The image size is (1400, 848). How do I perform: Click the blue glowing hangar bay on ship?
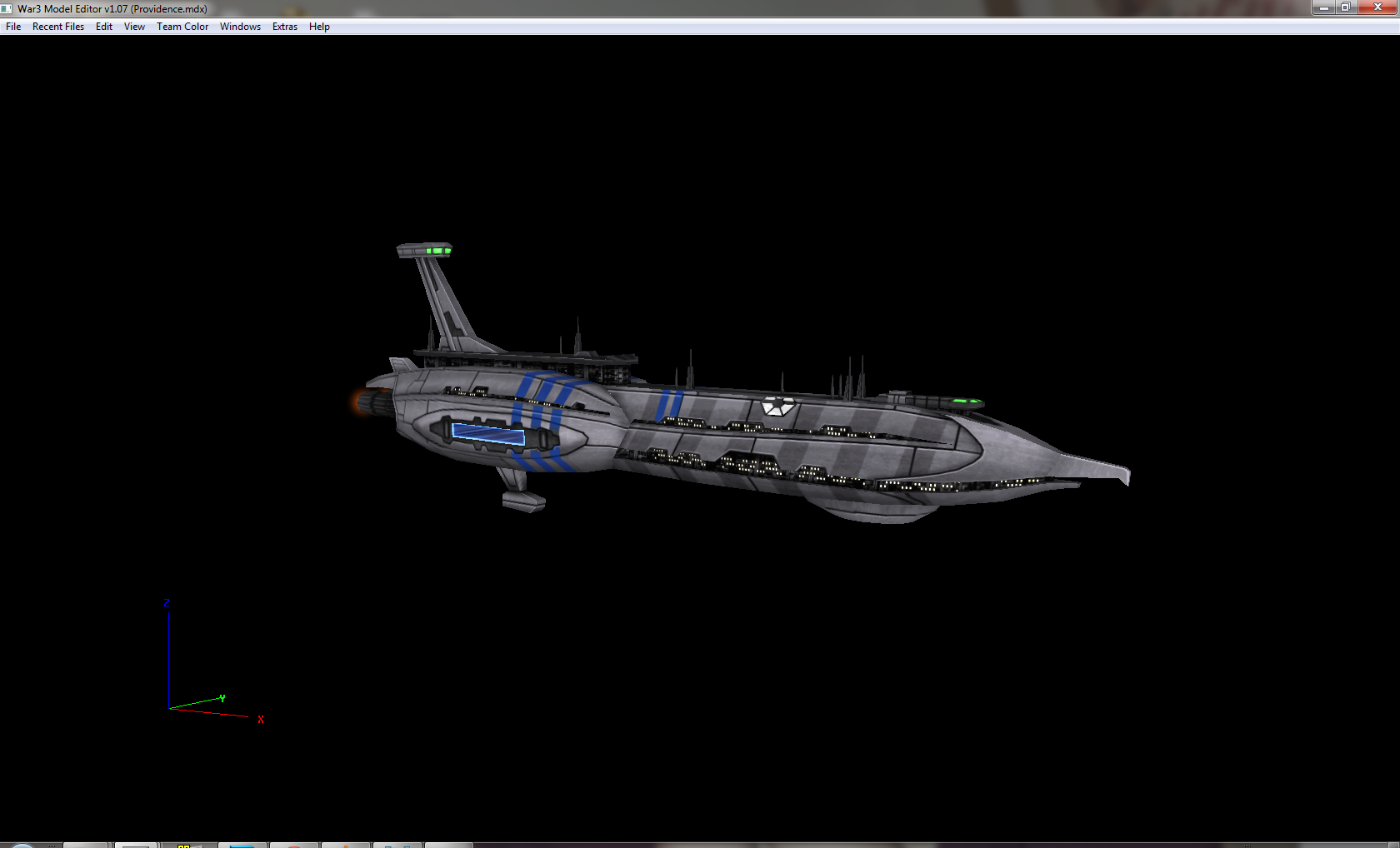coord(488,434)
